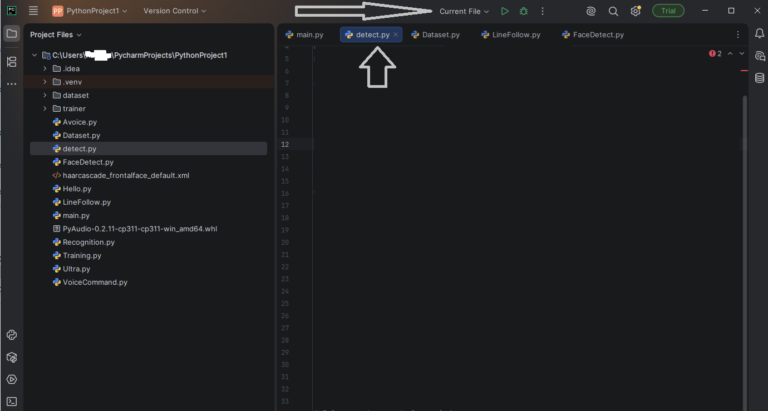
Task: Expand the .idea folder
Action: pyautogui.click(x=45, y=69)
